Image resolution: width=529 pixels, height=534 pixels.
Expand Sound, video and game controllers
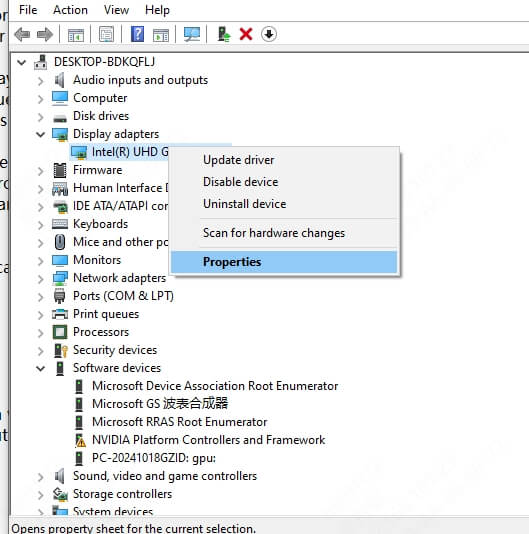point(41,477)
